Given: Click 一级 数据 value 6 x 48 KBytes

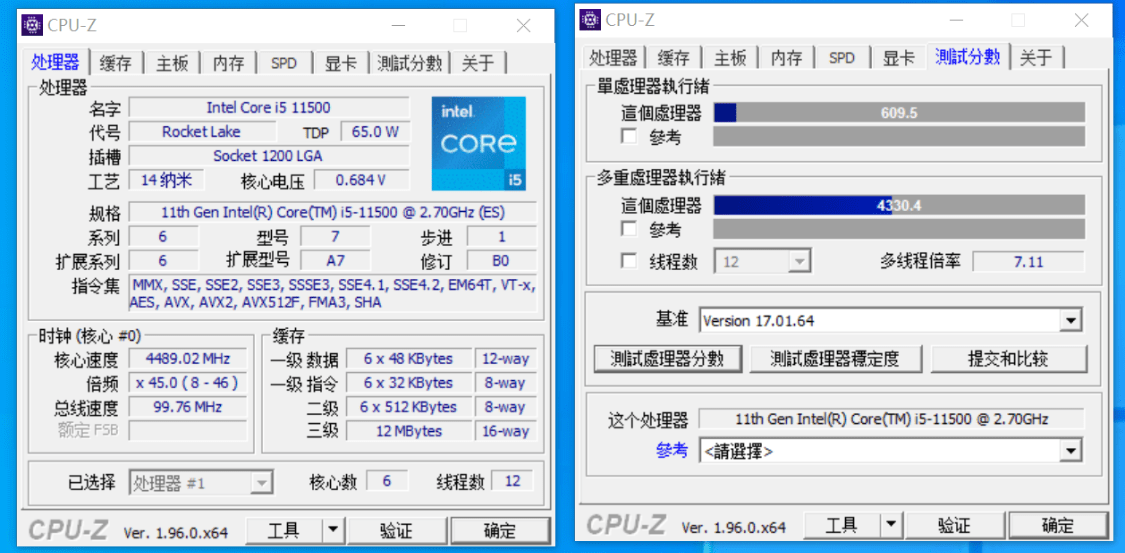Looking at the screenshot, I should pyautogui.click(x=409, y=359).
